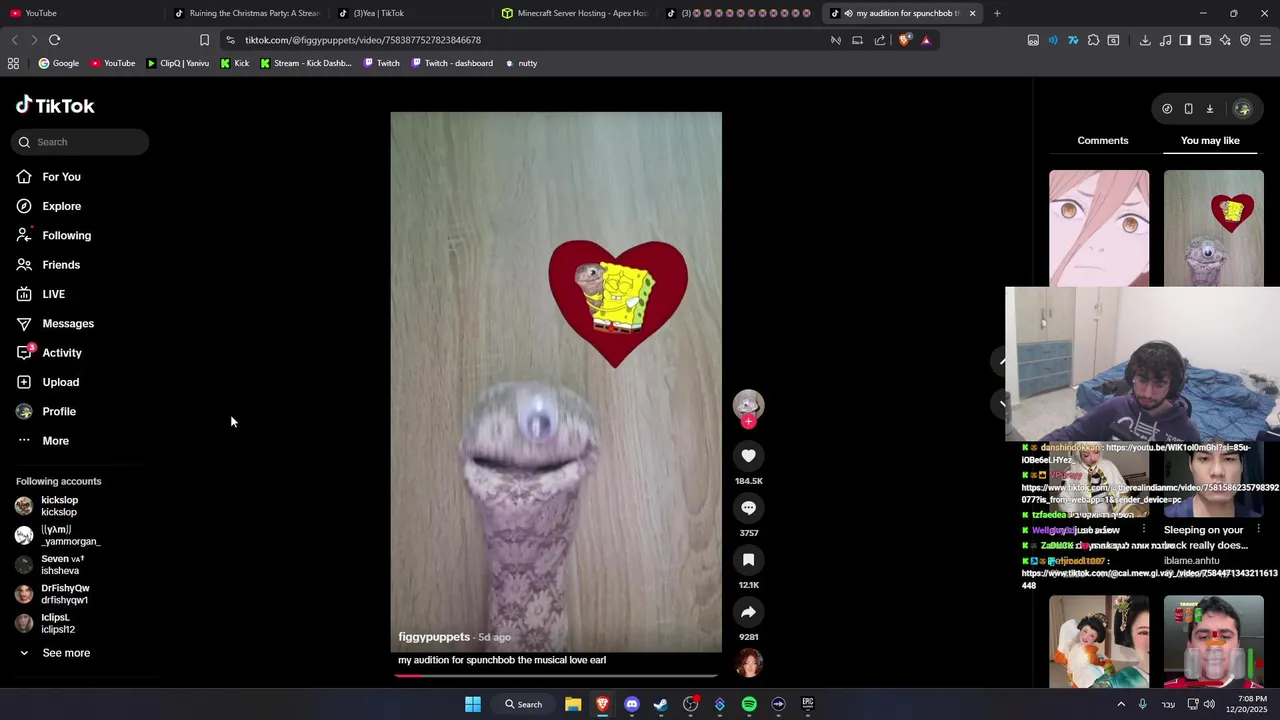Bookmark this page in address bar
Image resolution: width=1280 pixels, height=720 pixels.
[x=204, y=40]
